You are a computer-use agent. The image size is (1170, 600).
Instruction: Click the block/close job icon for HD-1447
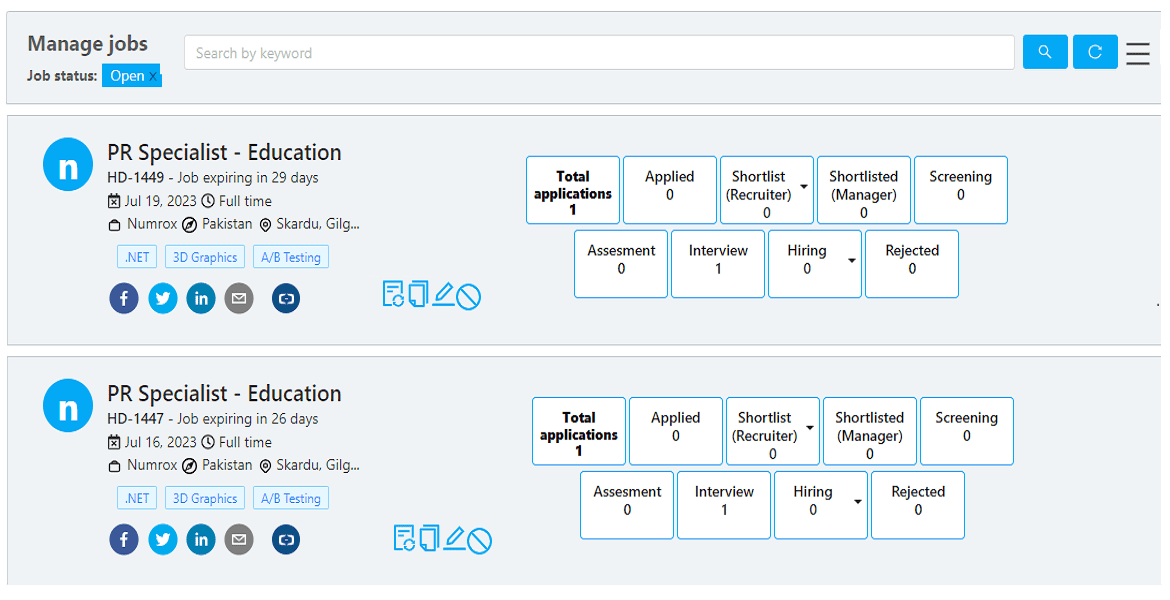tap(480, 541)
